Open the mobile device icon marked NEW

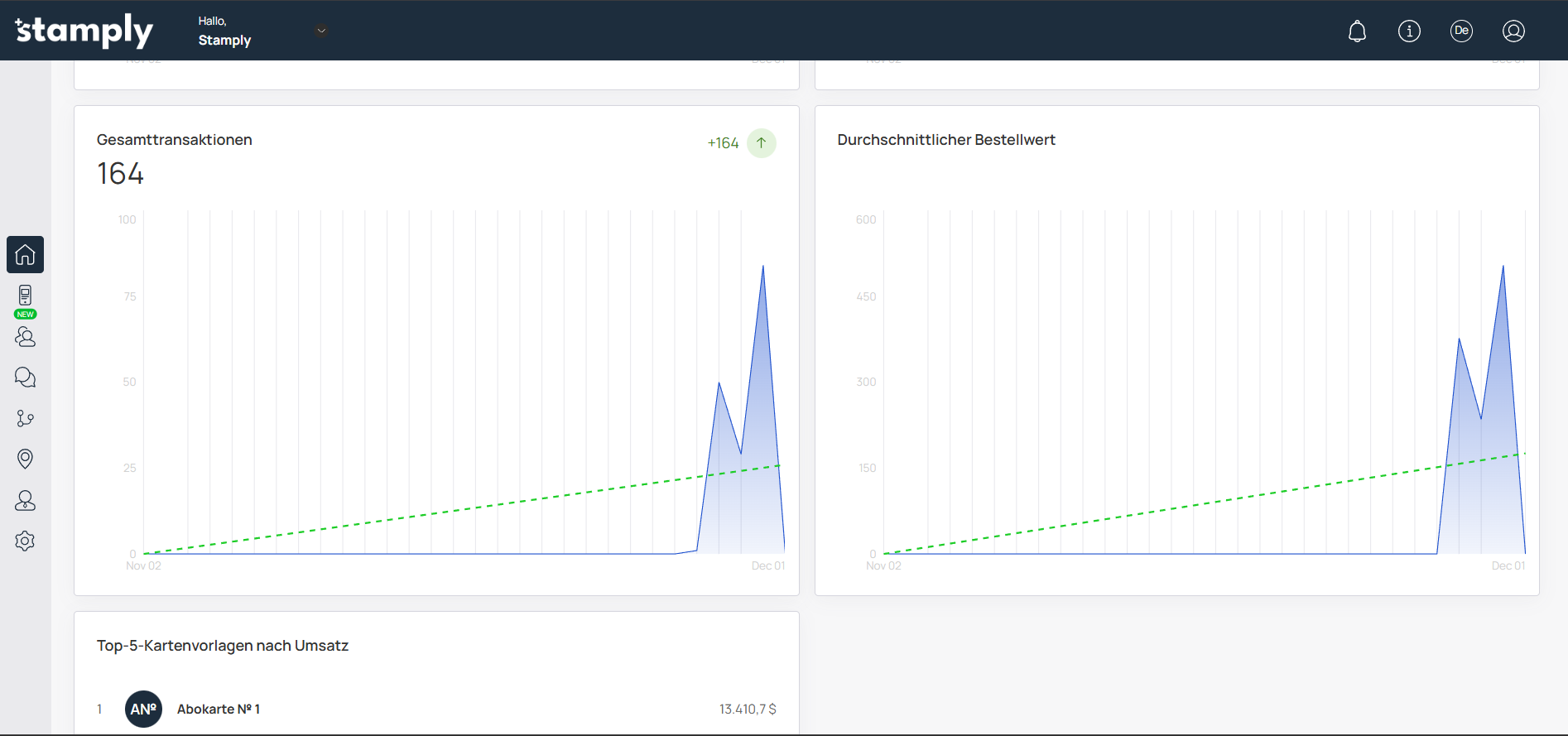(25, 296)
